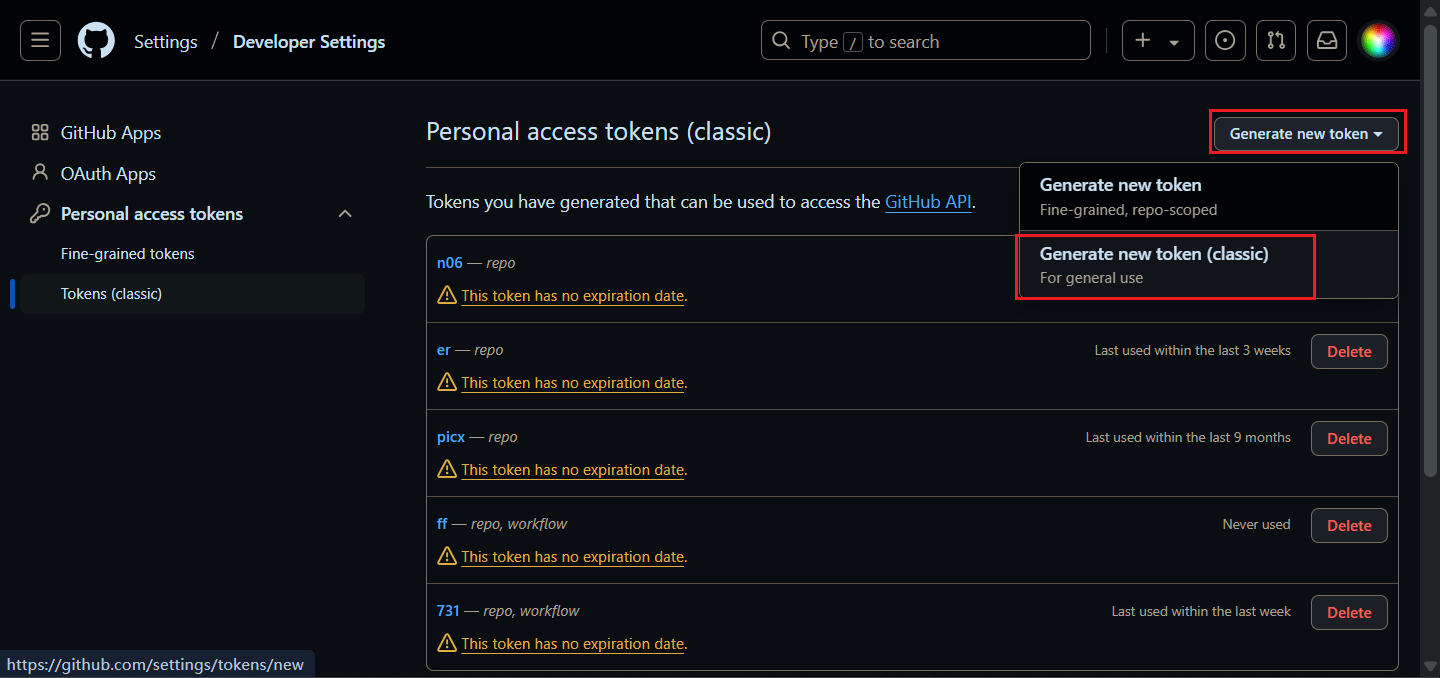Open the pull requests icon
This screenshot has width=1440, height=678.
tap(1276, 41)
